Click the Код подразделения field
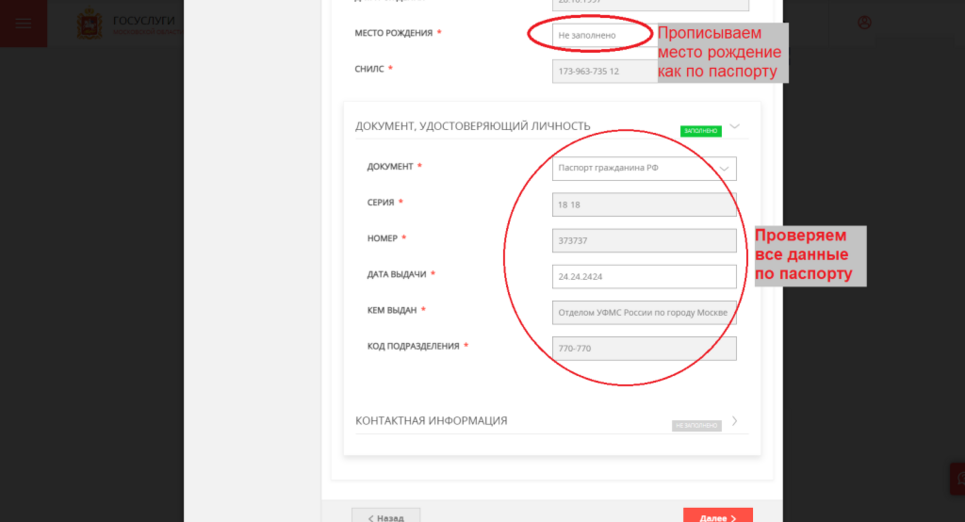This screenshot has height=522, width=965. coord(644,347)
